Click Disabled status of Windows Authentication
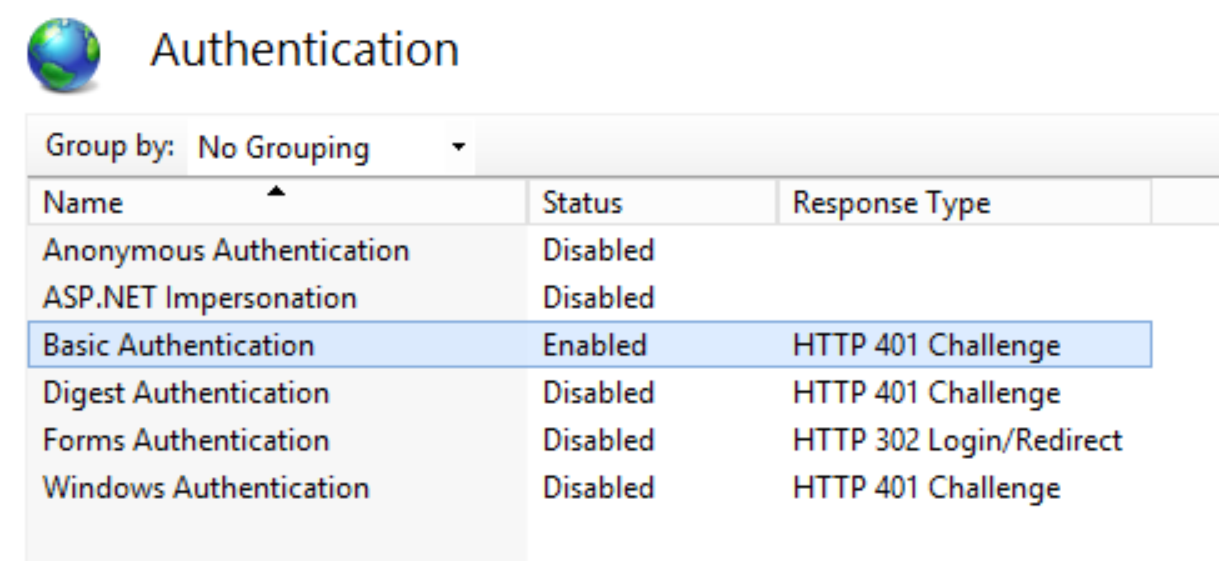This screenshot has height=561, width=1219. point(598,488)
